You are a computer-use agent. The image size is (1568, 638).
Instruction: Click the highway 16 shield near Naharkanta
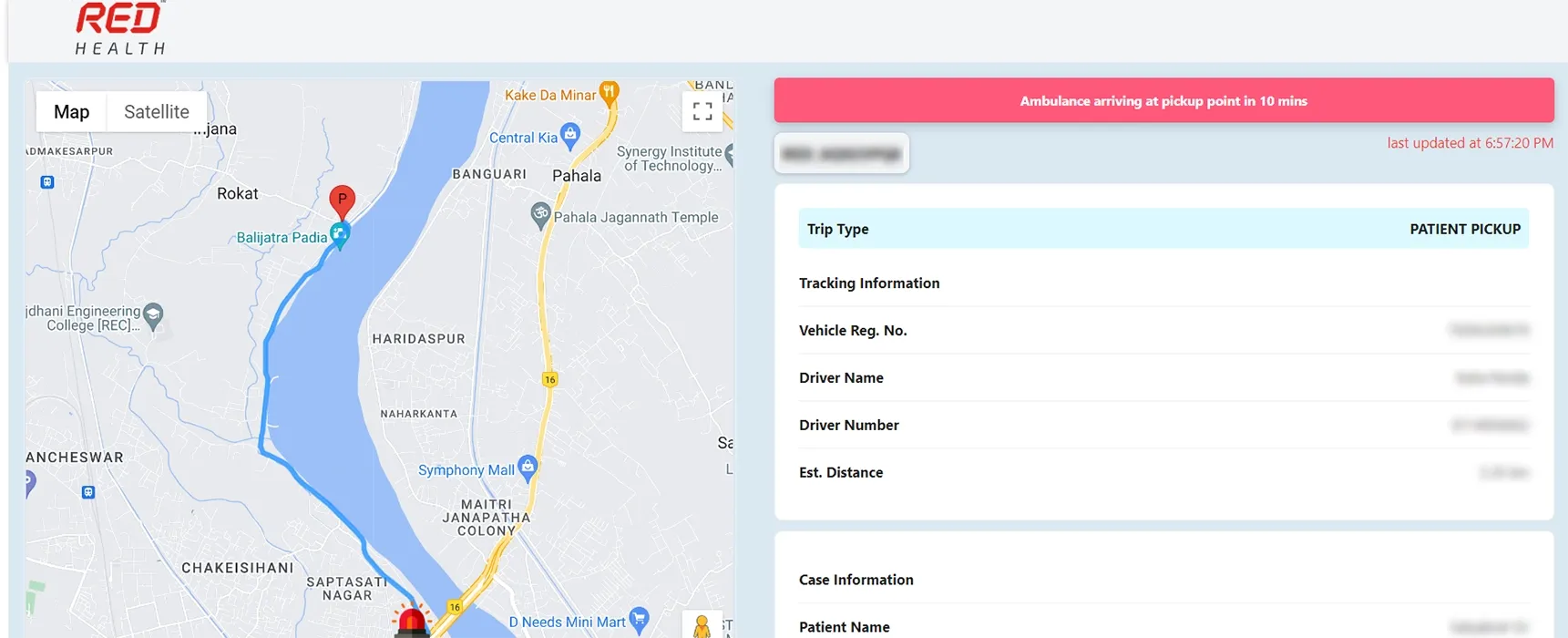[x=549, y=379]
